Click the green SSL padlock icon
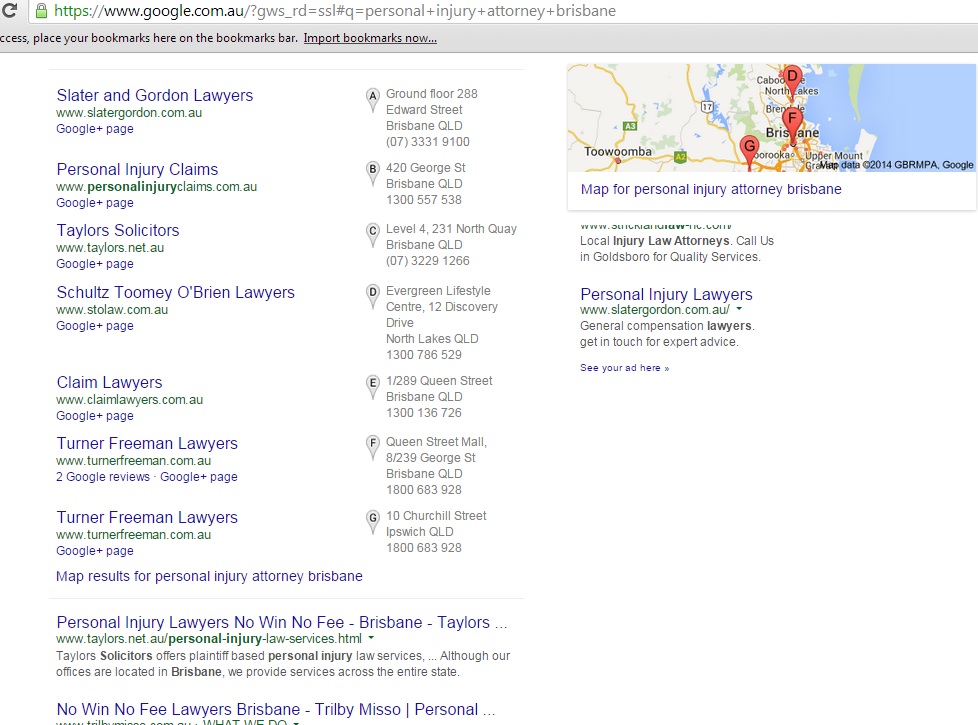Viewport: 978px width, 725px height. [41, 11]
